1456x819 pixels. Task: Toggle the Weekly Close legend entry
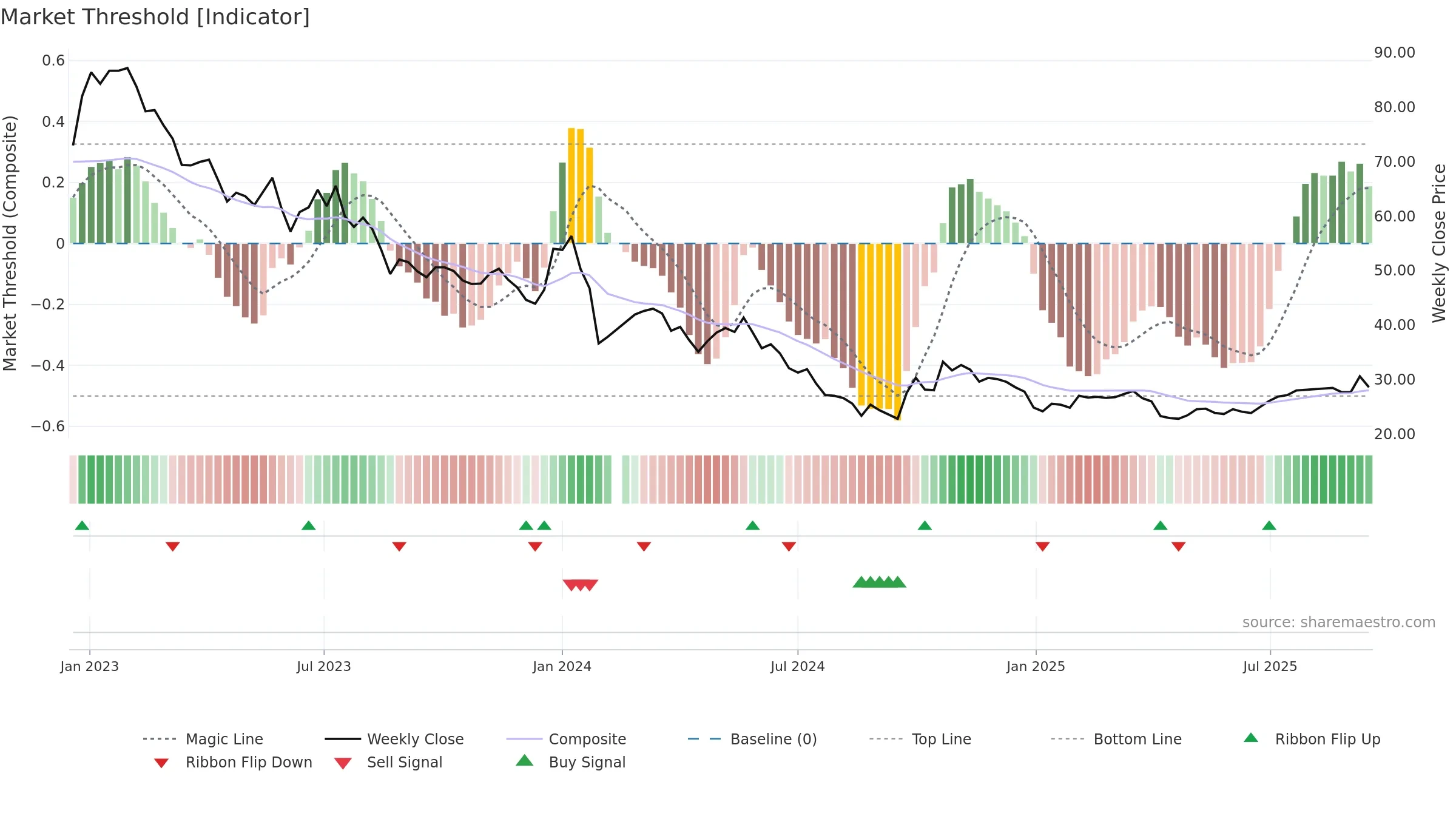pos(394,739)
